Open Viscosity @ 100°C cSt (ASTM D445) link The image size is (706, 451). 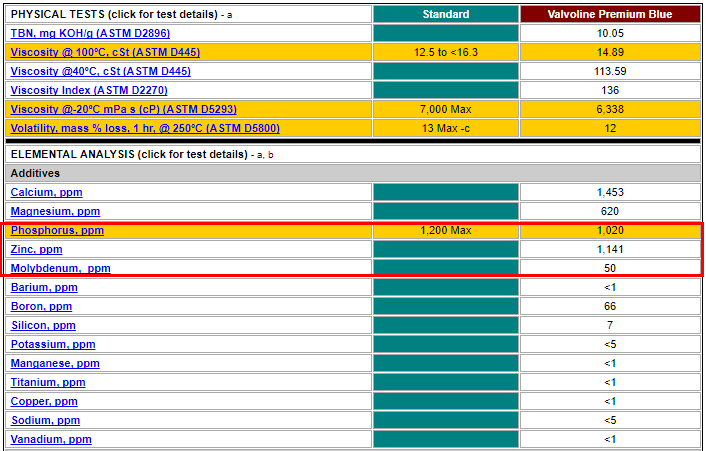tap(105, 52)
